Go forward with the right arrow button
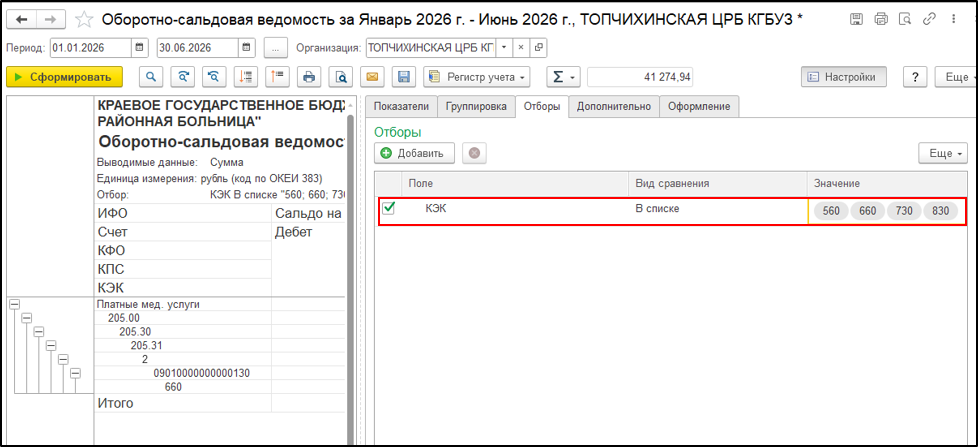Viewport: 978px width, 447px height. pyautogui.click(x=51, y=20)
